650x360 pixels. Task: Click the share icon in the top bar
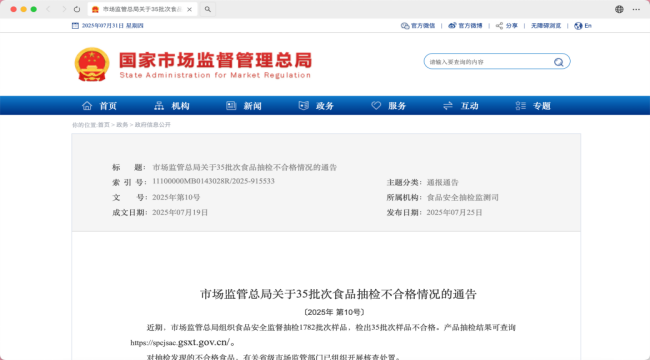(500, 26)
